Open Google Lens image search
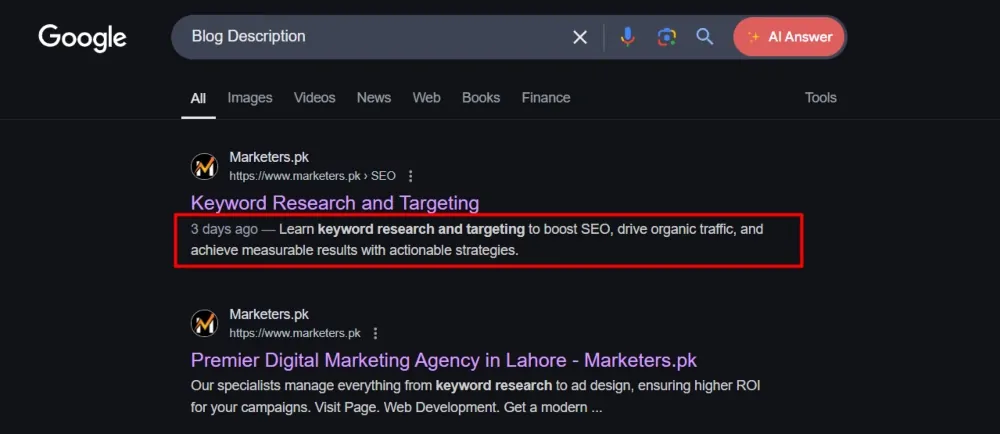 point(666,37)
